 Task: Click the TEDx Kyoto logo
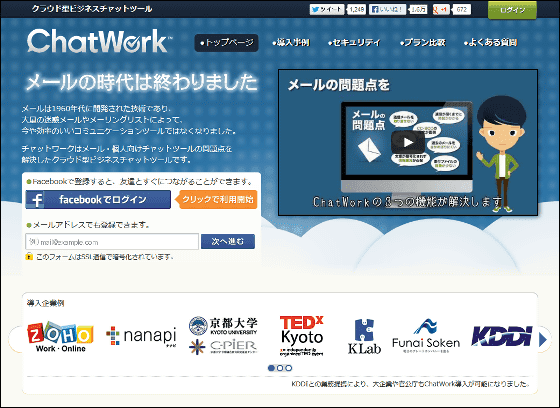302,335
